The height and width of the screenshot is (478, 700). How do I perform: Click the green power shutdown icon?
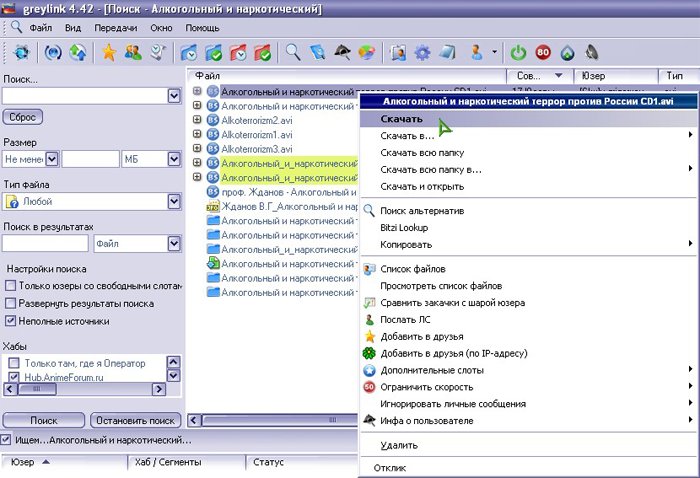[518, 53]
